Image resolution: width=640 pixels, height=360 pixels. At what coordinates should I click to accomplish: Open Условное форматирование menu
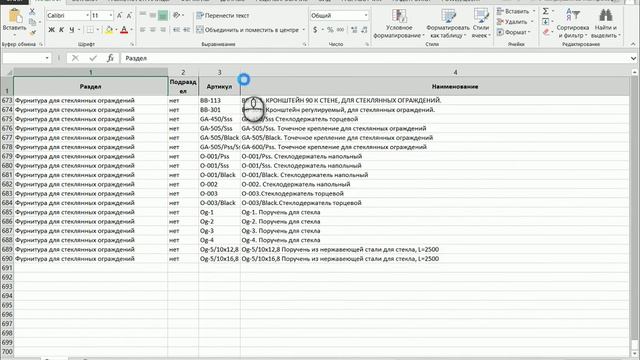(399, 24)
